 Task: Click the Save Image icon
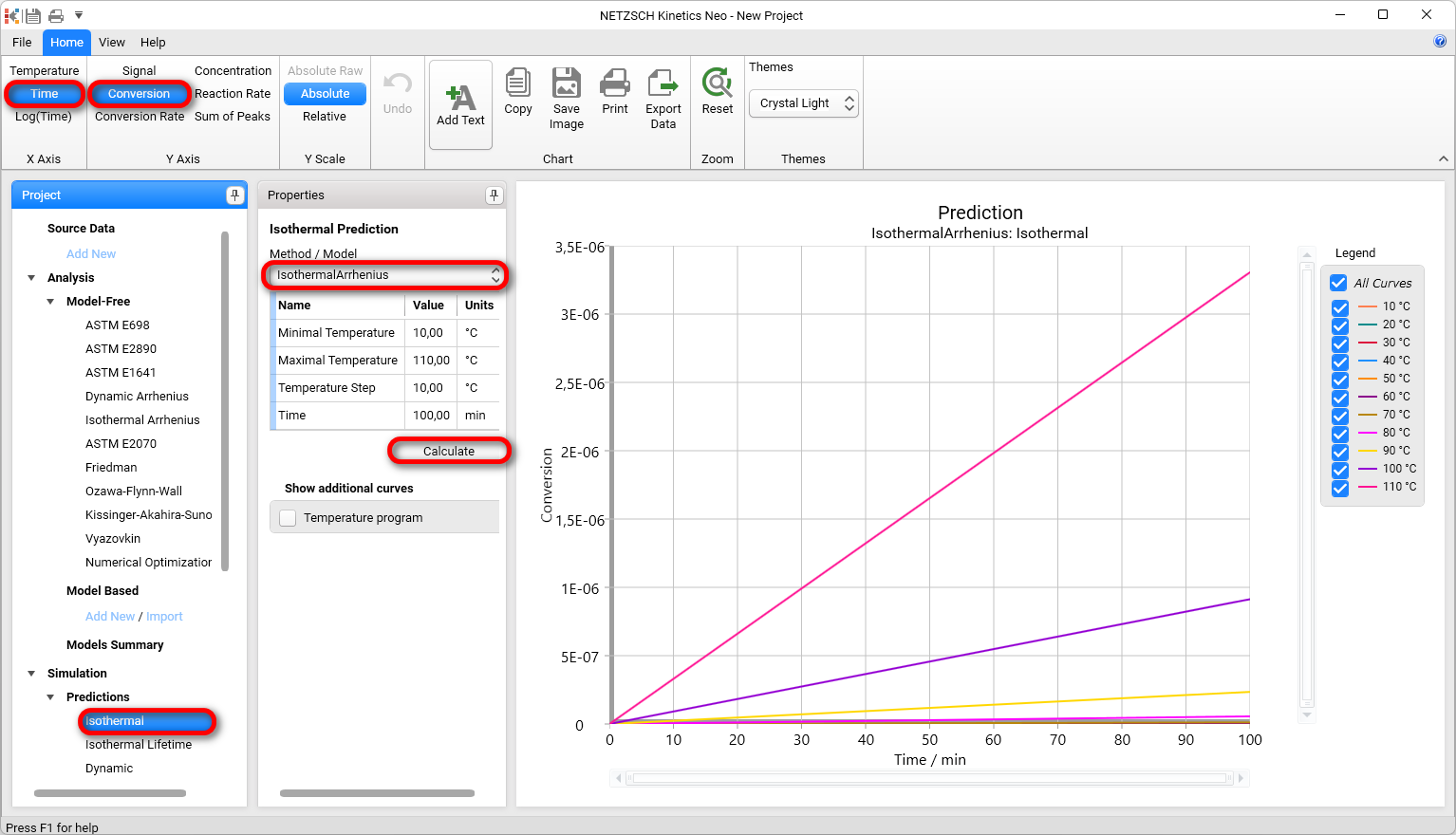coord(566,97)
